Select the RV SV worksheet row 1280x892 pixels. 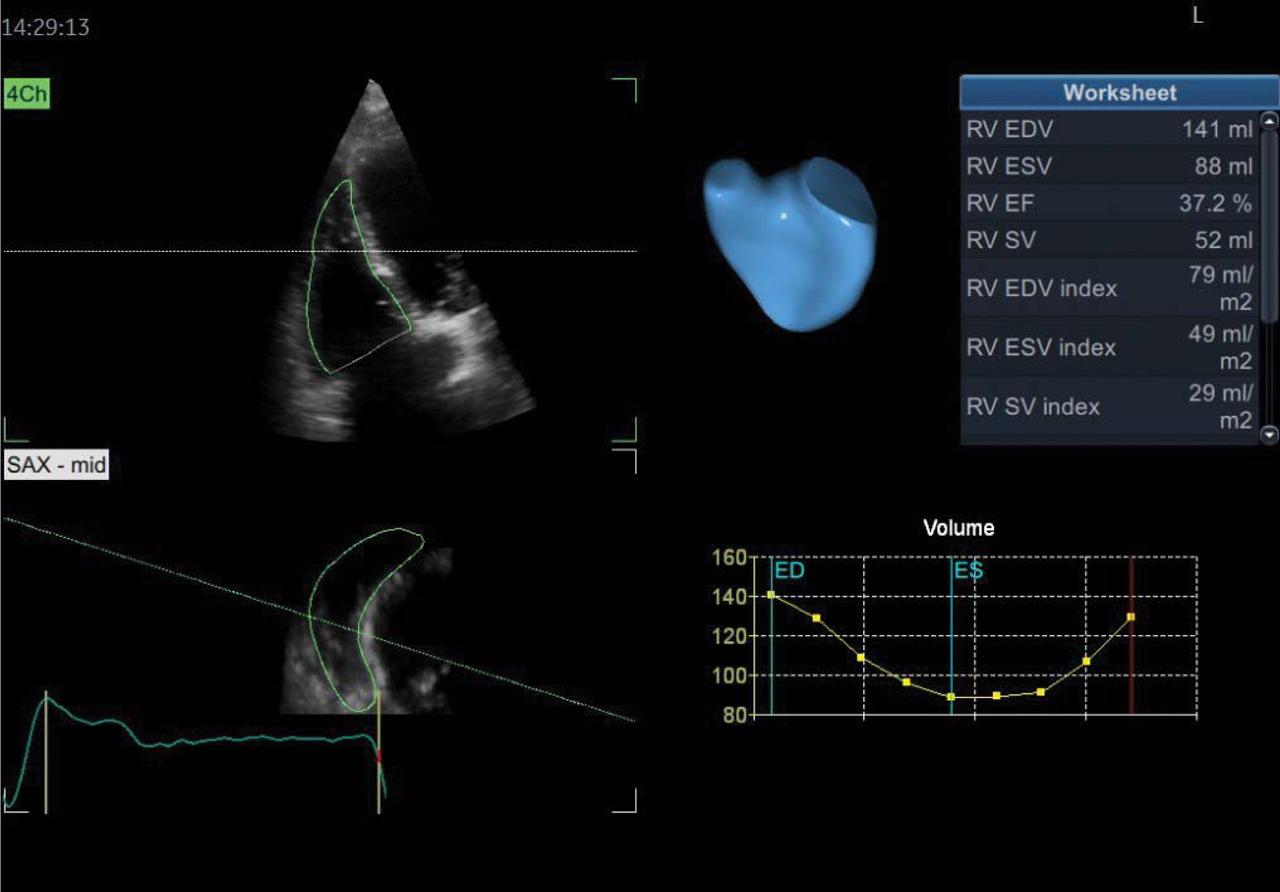pos(1108,241)
